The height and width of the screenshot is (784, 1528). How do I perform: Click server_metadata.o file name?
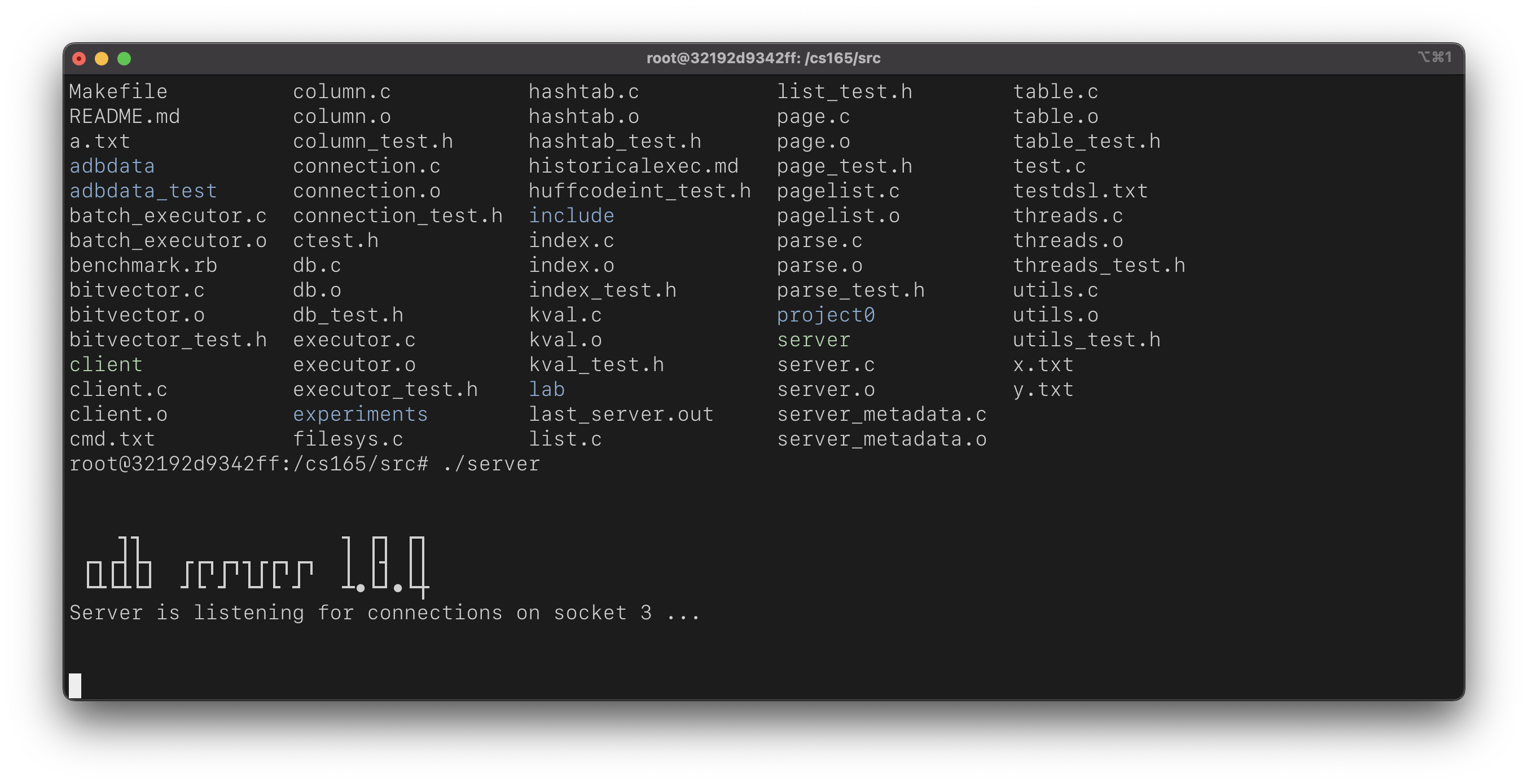881,439
